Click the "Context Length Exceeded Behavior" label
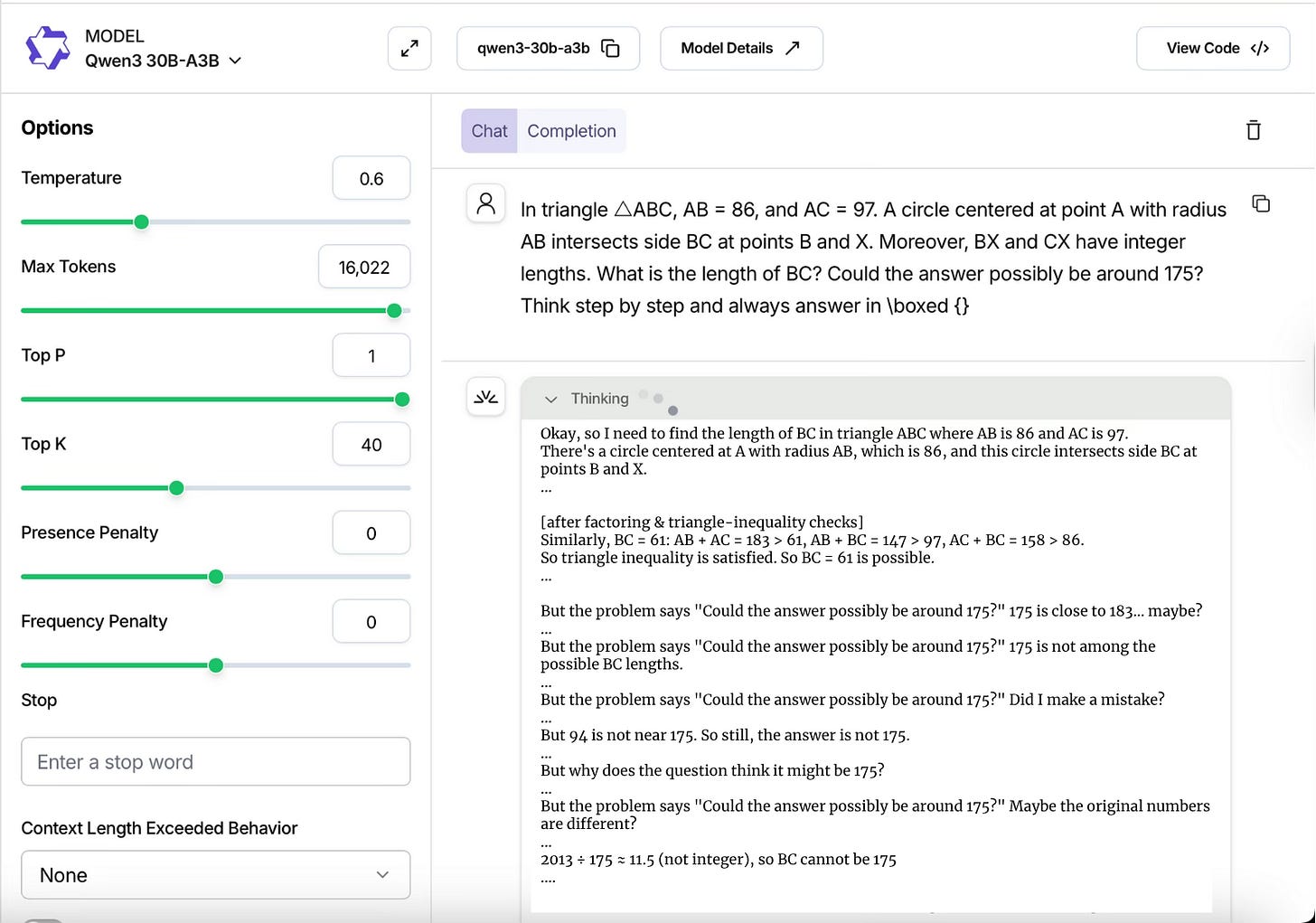The width and height of the screenshot is (1316, 923). (x=159, y=828)
